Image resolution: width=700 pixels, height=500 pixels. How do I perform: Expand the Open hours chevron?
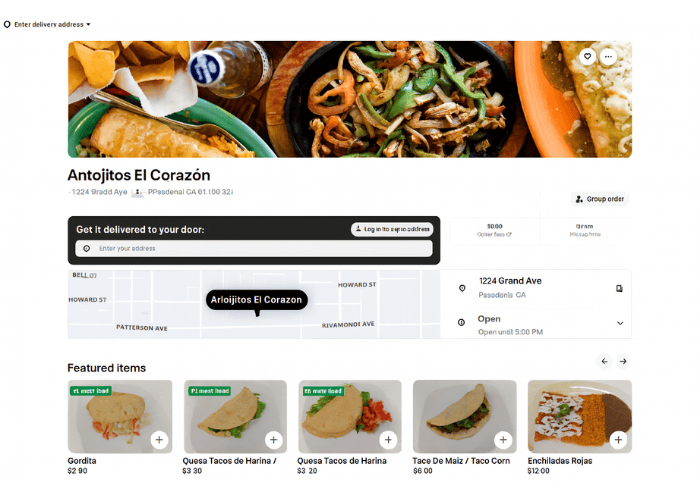(x=620, y=323)
